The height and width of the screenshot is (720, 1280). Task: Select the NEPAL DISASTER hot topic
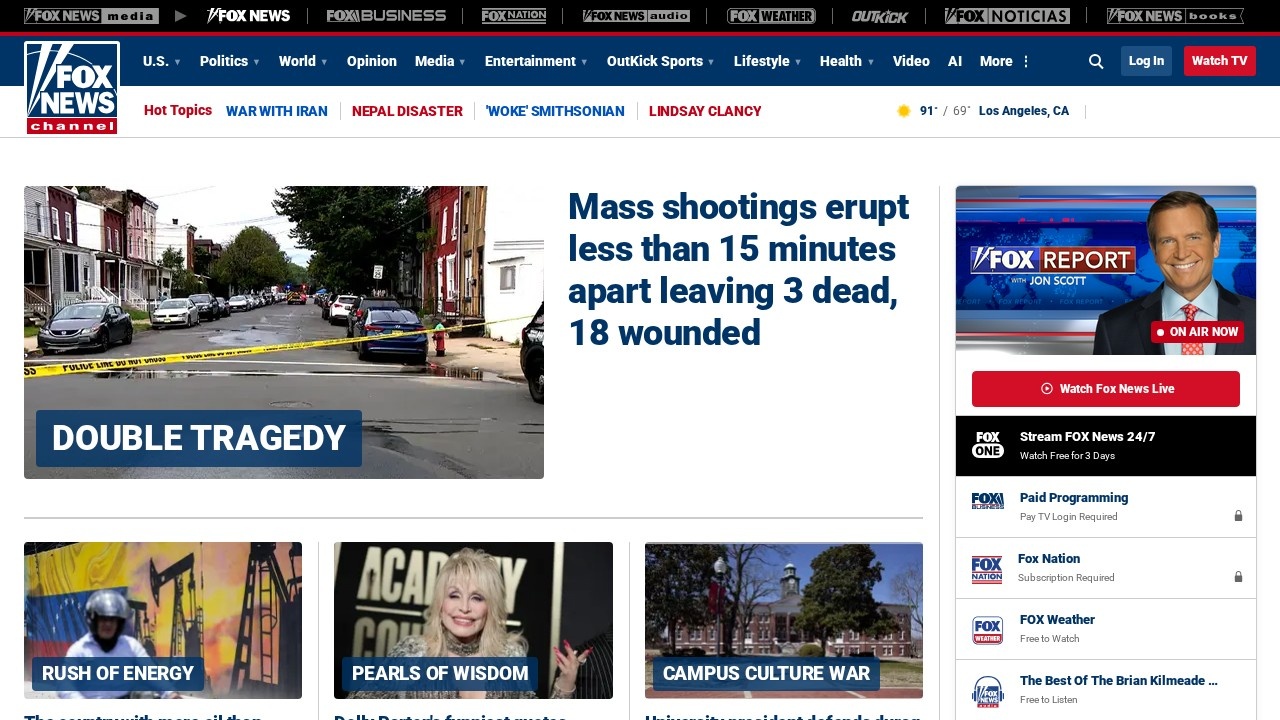pyautogui.click(x=407, y=111)
